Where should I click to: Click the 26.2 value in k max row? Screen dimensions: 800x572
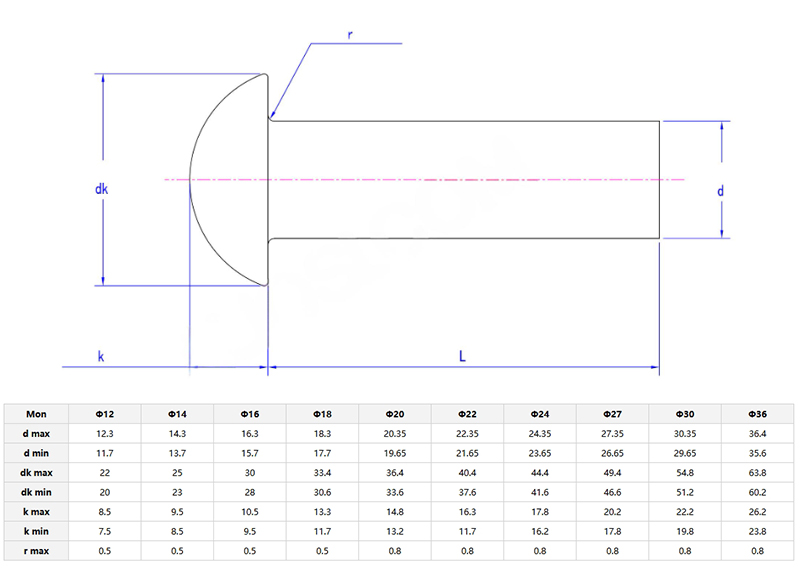758,511
